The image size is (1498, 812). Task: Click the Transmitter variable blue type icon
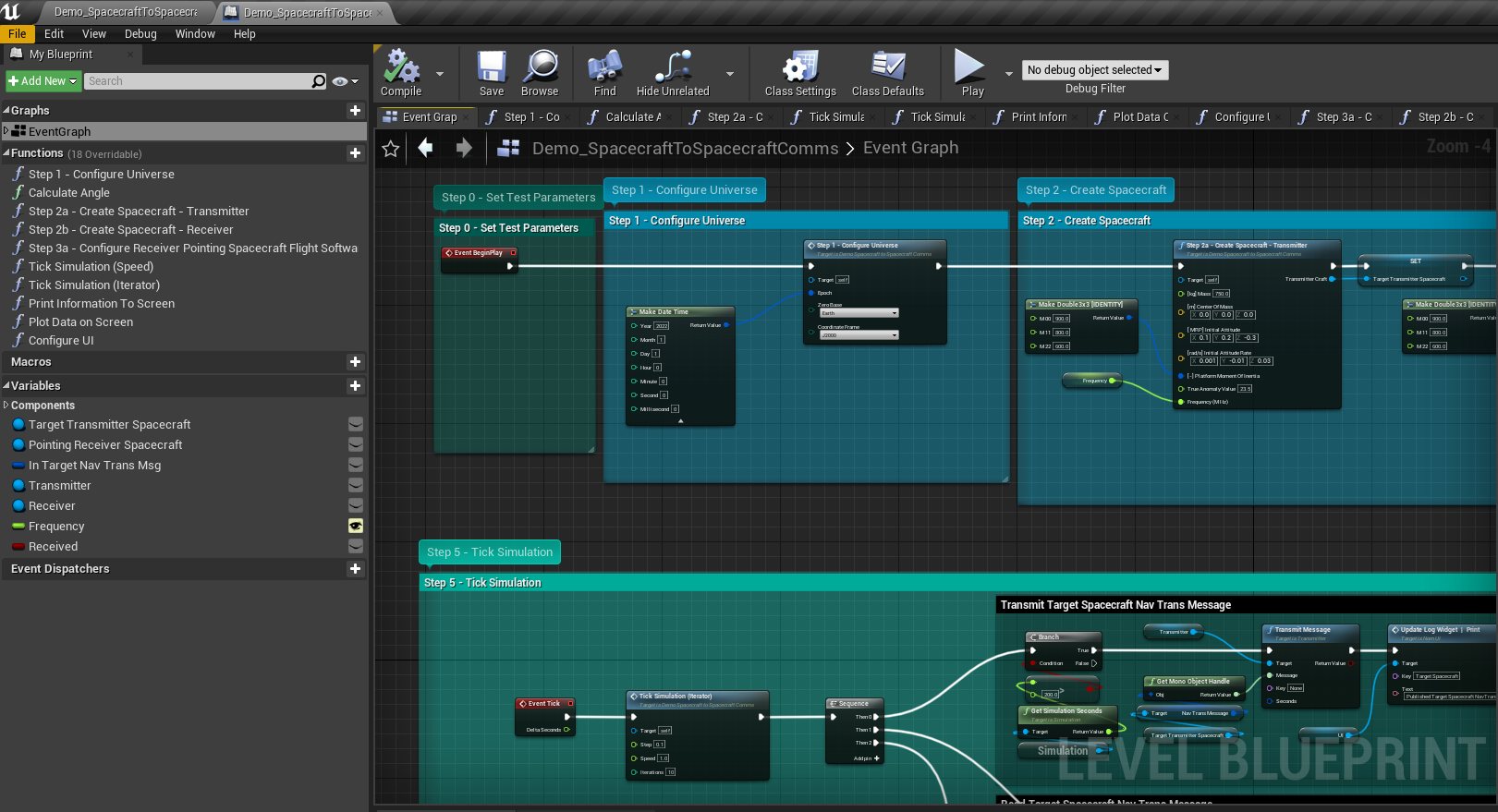18,485
